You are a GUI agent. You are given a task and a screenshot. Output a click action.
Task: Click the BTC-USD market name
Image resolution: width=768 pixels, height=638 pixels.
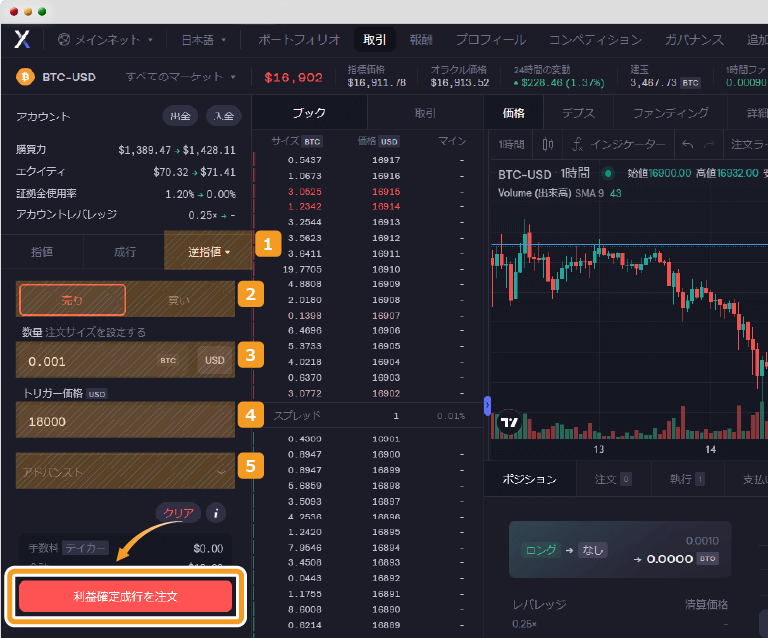coord(69,77)
